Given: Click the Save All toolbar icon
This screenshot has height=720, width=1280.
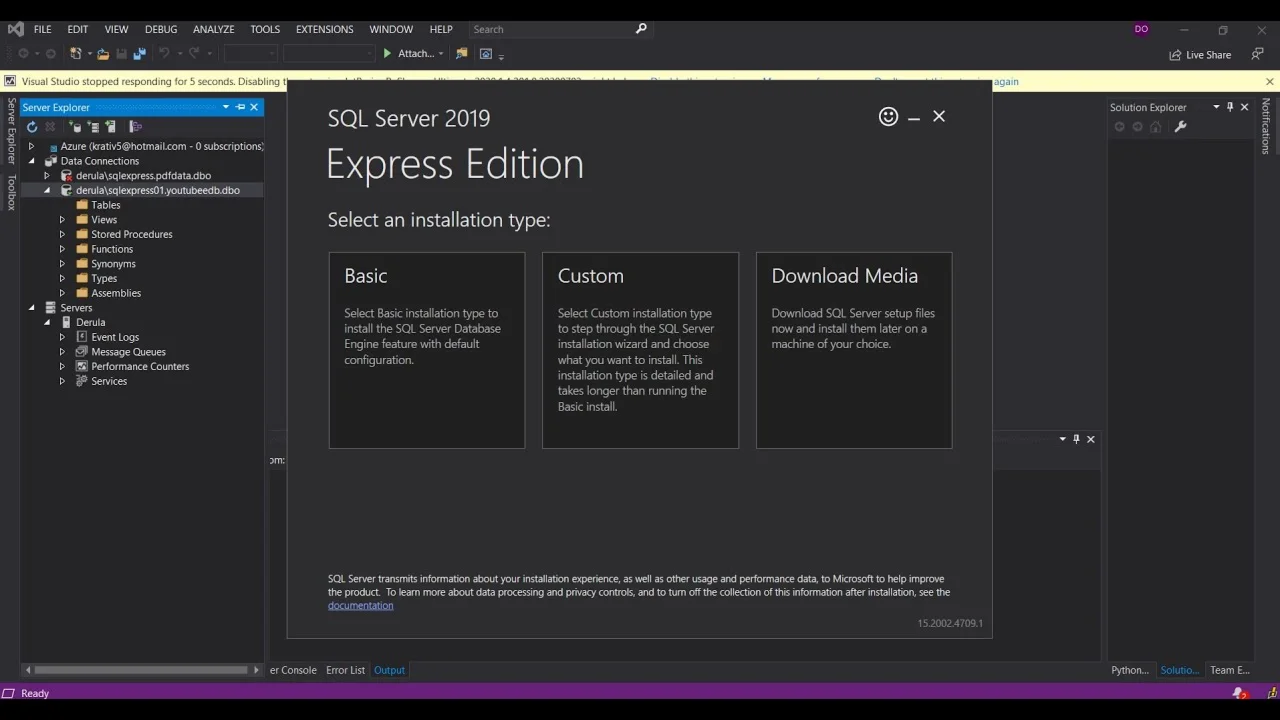Looking at the screenshot, I should click(139, 54).
